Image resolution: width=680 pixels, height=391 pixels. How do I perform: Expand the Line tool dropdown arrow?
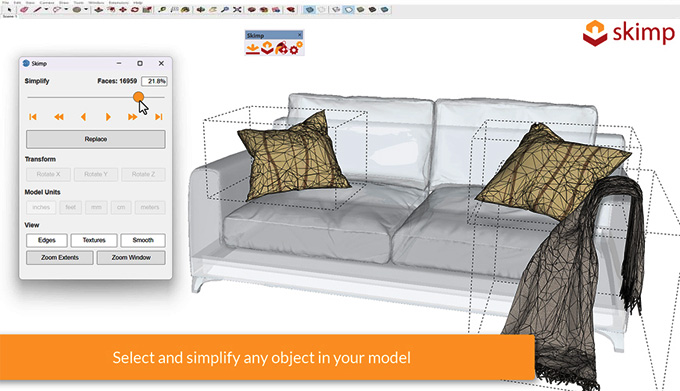tap(46, 10)
